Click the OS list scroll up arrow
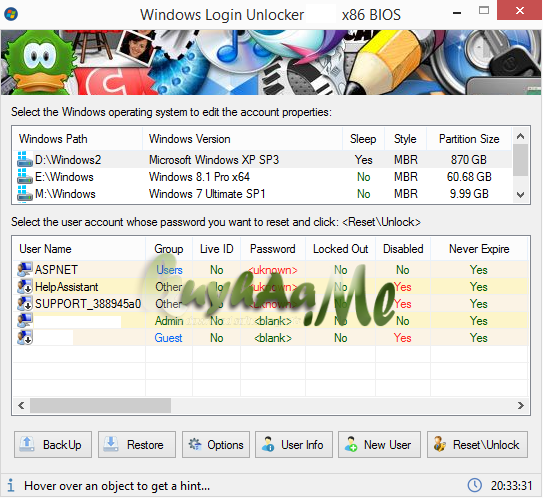This screenshot has width=543, height=498. [520, 136]
